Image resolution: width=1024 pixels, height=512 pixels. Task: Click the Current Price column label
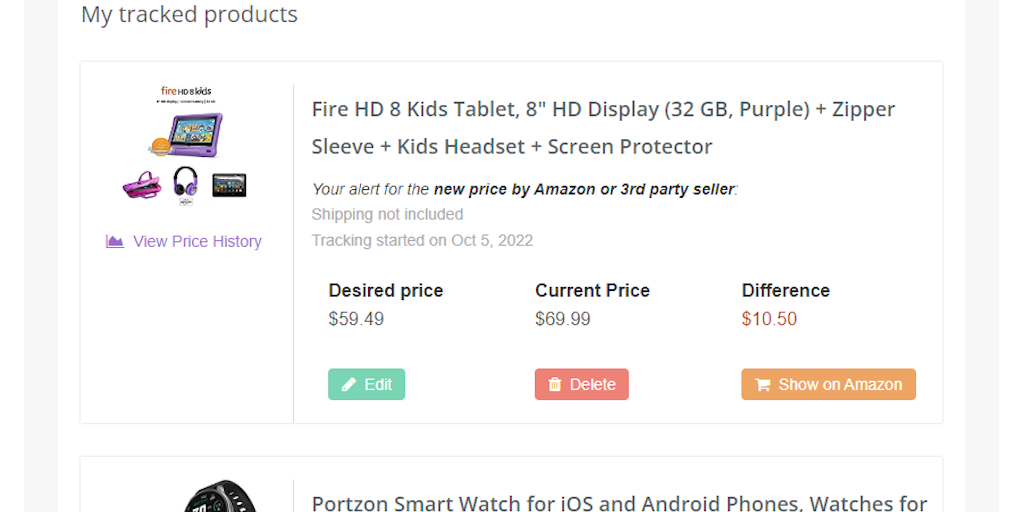[592, 291]
